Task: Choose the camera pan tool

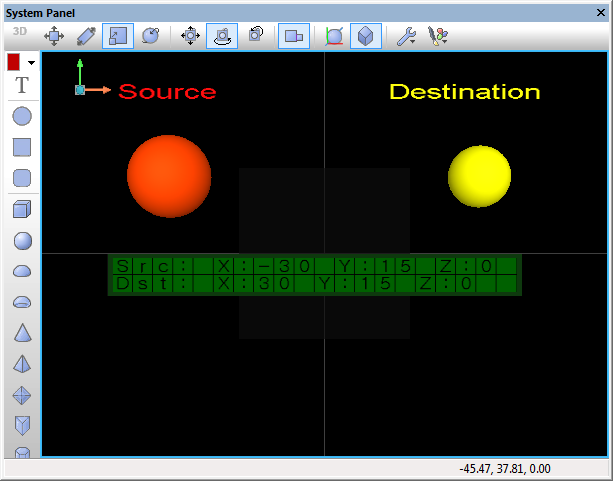Action: pyautogui.click(x=190, y=36)
